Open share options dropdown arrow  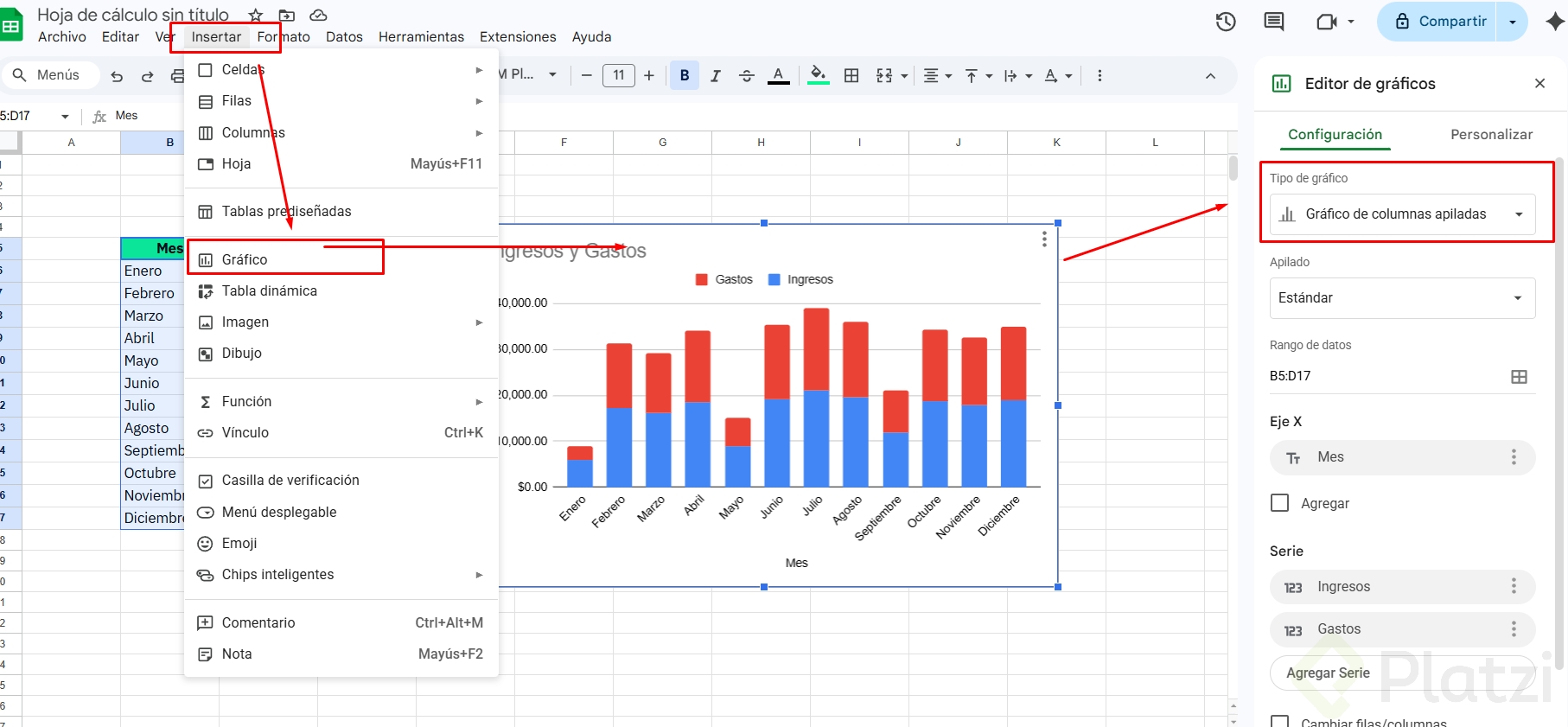pyautogui.click(x=1513, y=22)
